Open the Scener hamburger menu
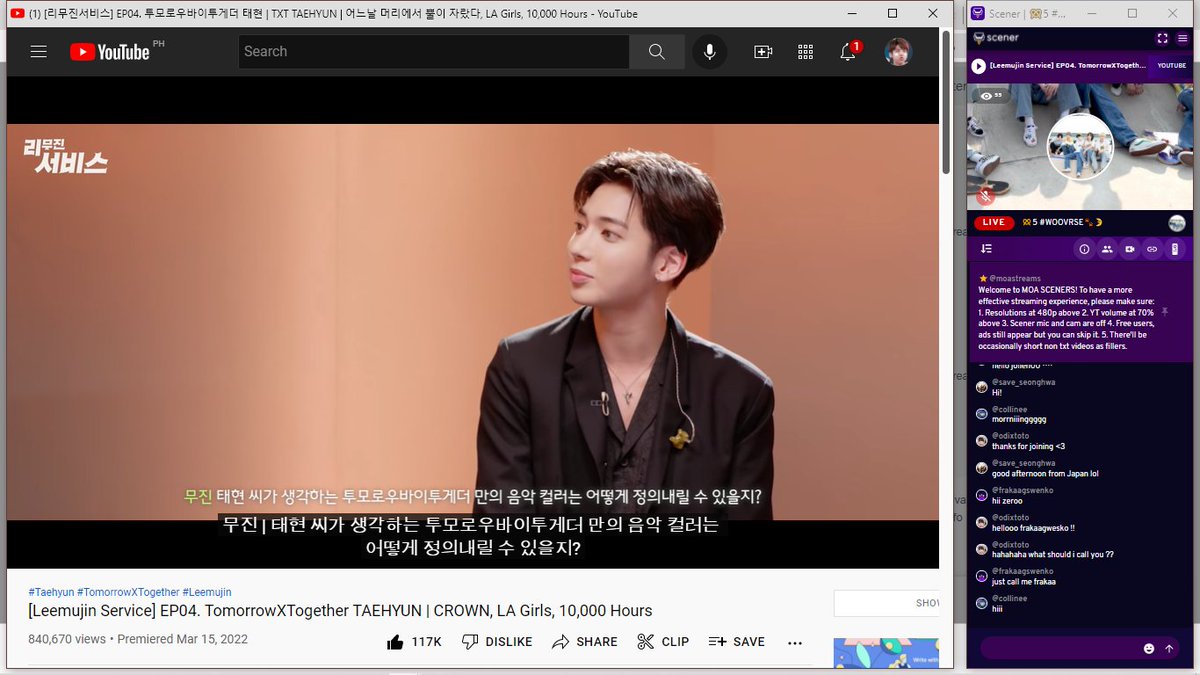Image resolution: width=1200 pixels, height=675 pixels. 1182,38
